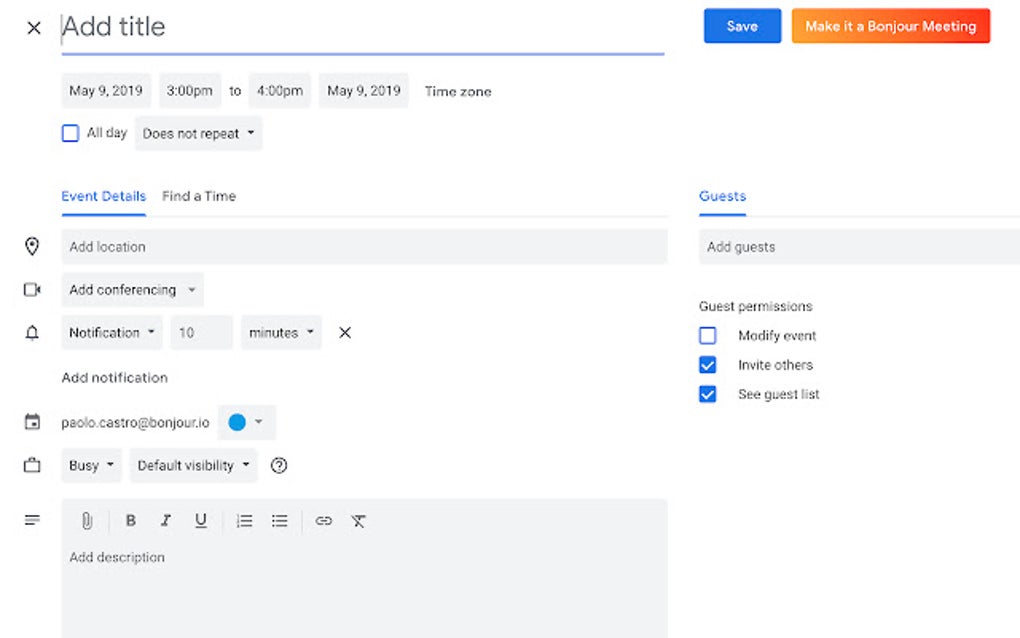Insert a numbered list in the description

click(x=244, y=520)
